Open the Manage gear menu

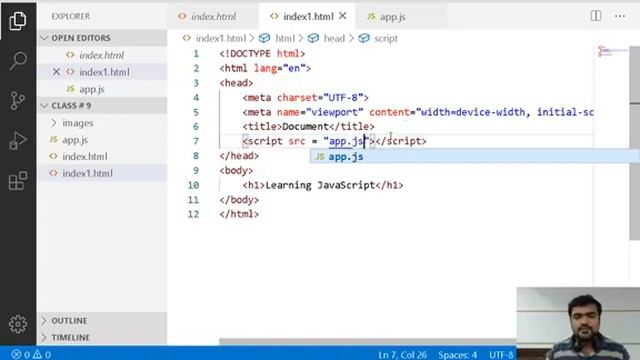coord(18,324)
